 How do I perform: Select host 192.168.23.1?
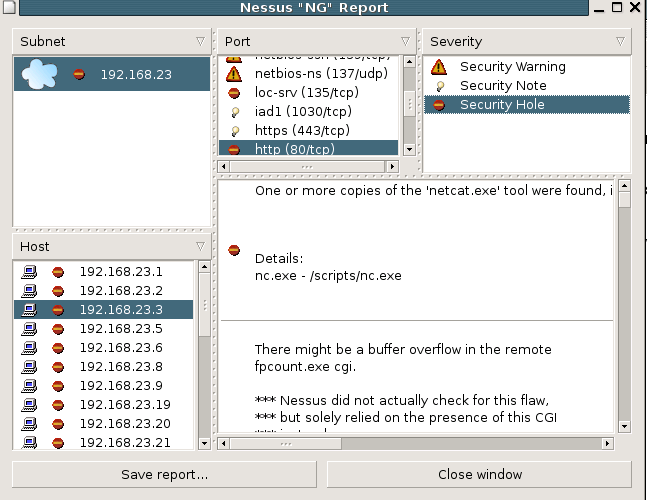pyautogui.click(x=104, y=272)
